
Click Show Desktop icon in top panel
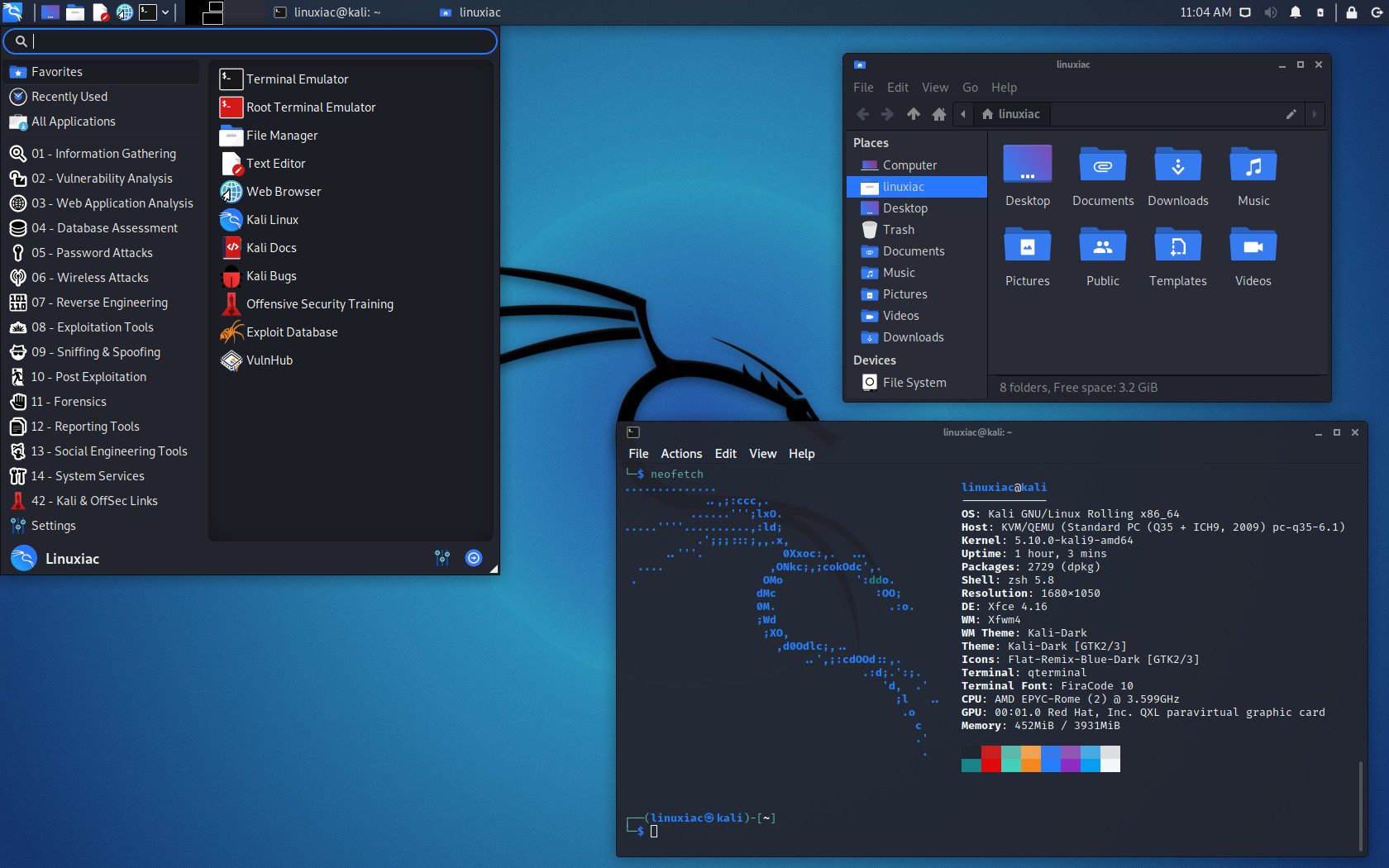tap(50, 12)
